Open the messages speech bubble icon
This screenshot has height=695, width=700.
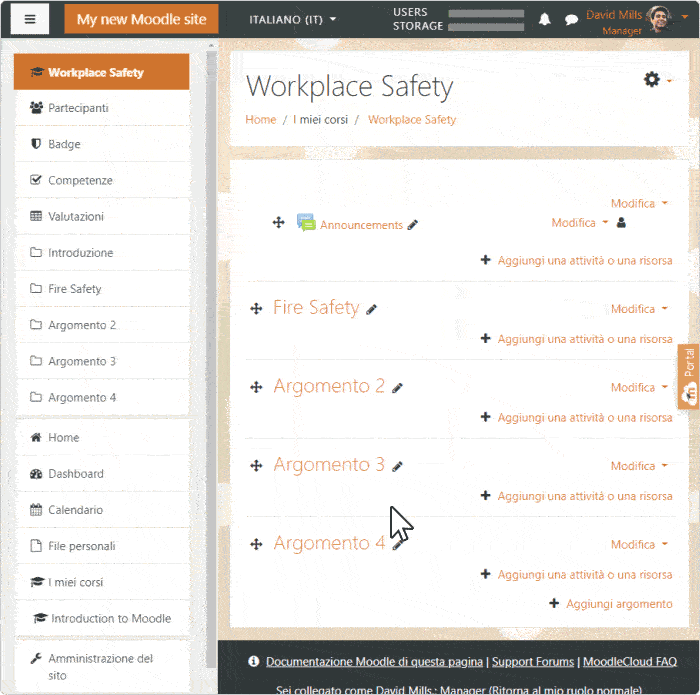pos(571,19)
